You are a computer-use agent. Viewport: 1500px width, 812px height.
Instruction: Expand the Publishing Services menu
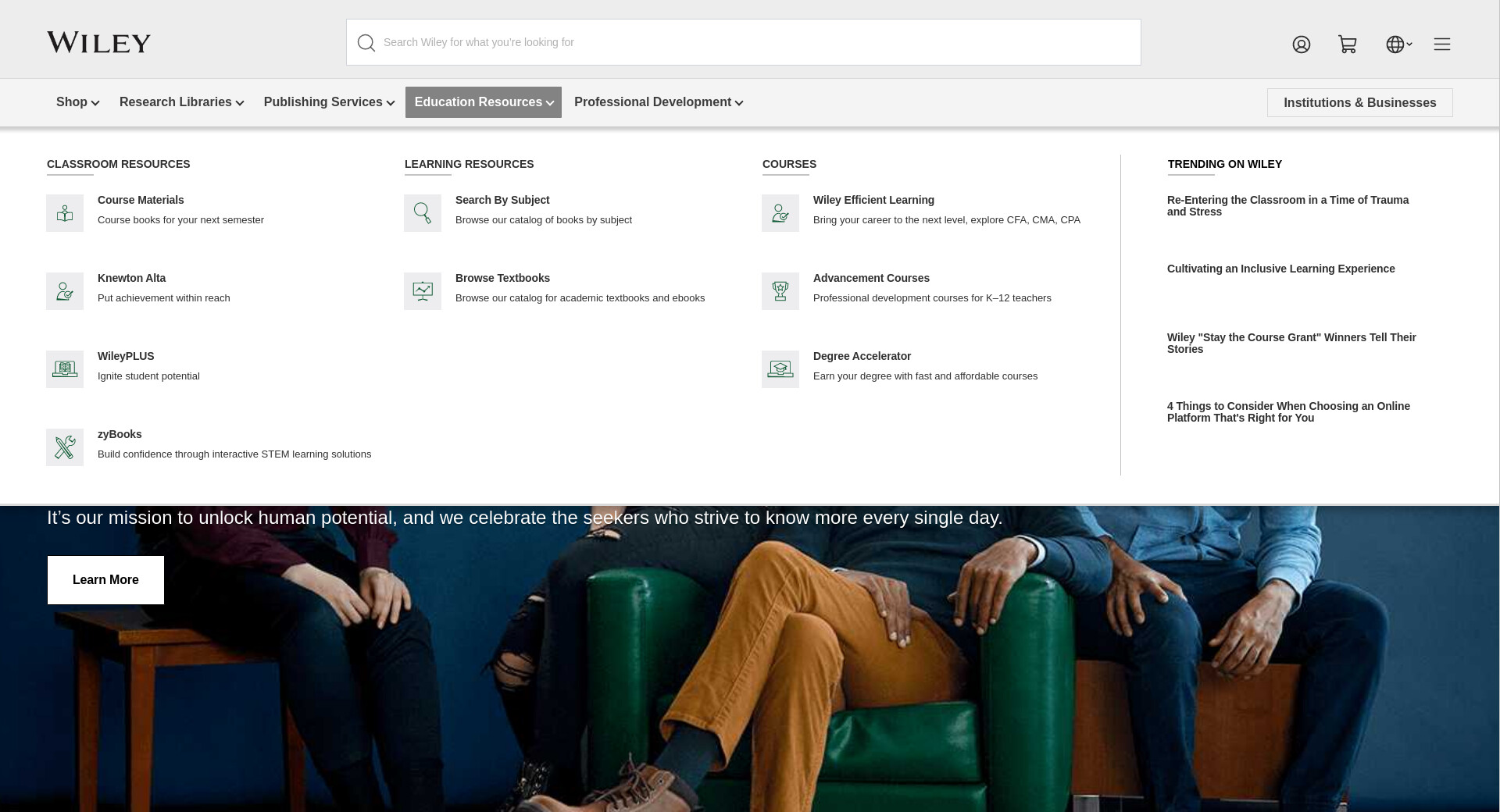329,102
